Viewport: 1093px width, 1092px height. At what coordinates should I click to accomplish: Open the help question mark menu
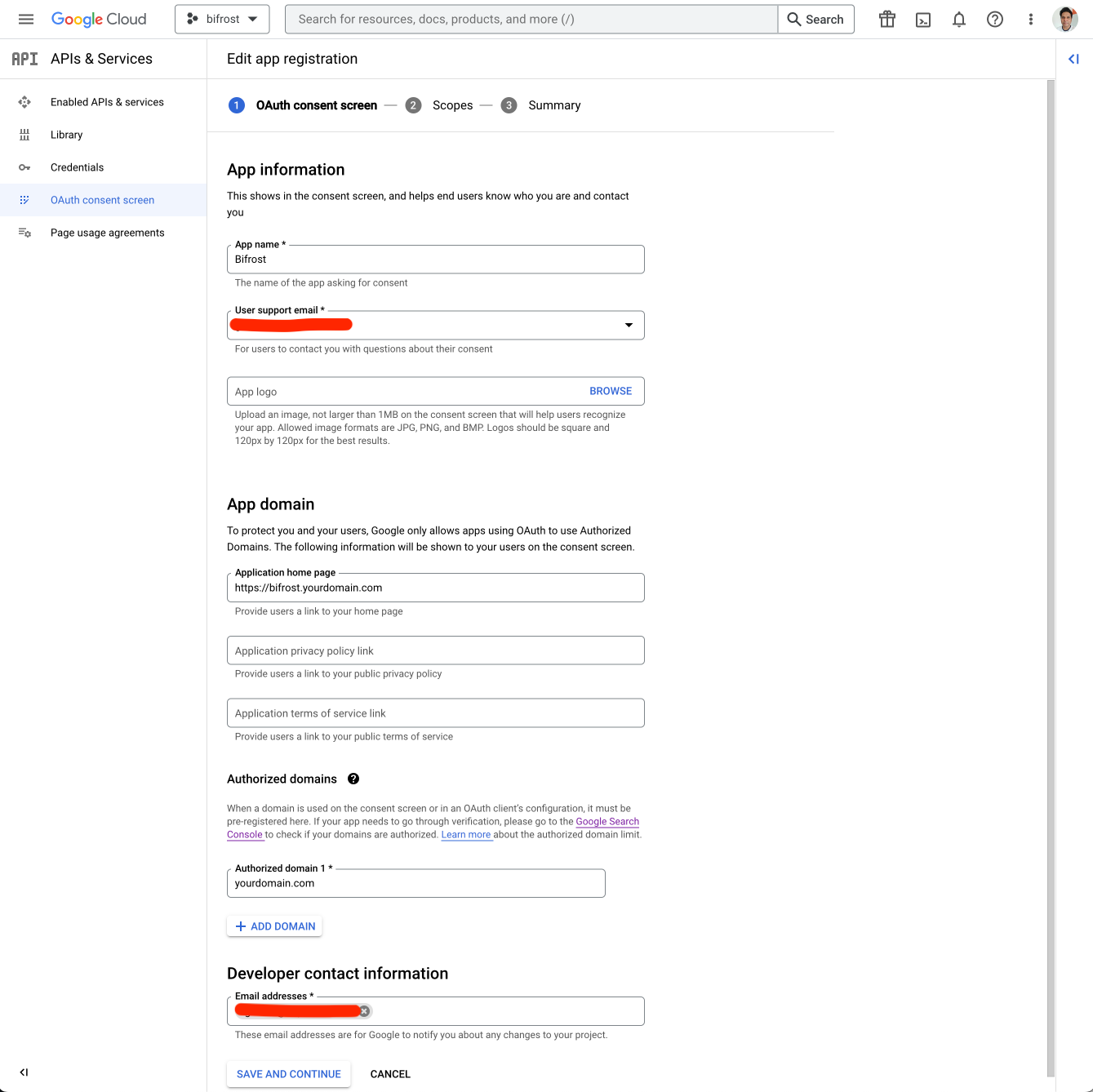[x=995, y=19]
